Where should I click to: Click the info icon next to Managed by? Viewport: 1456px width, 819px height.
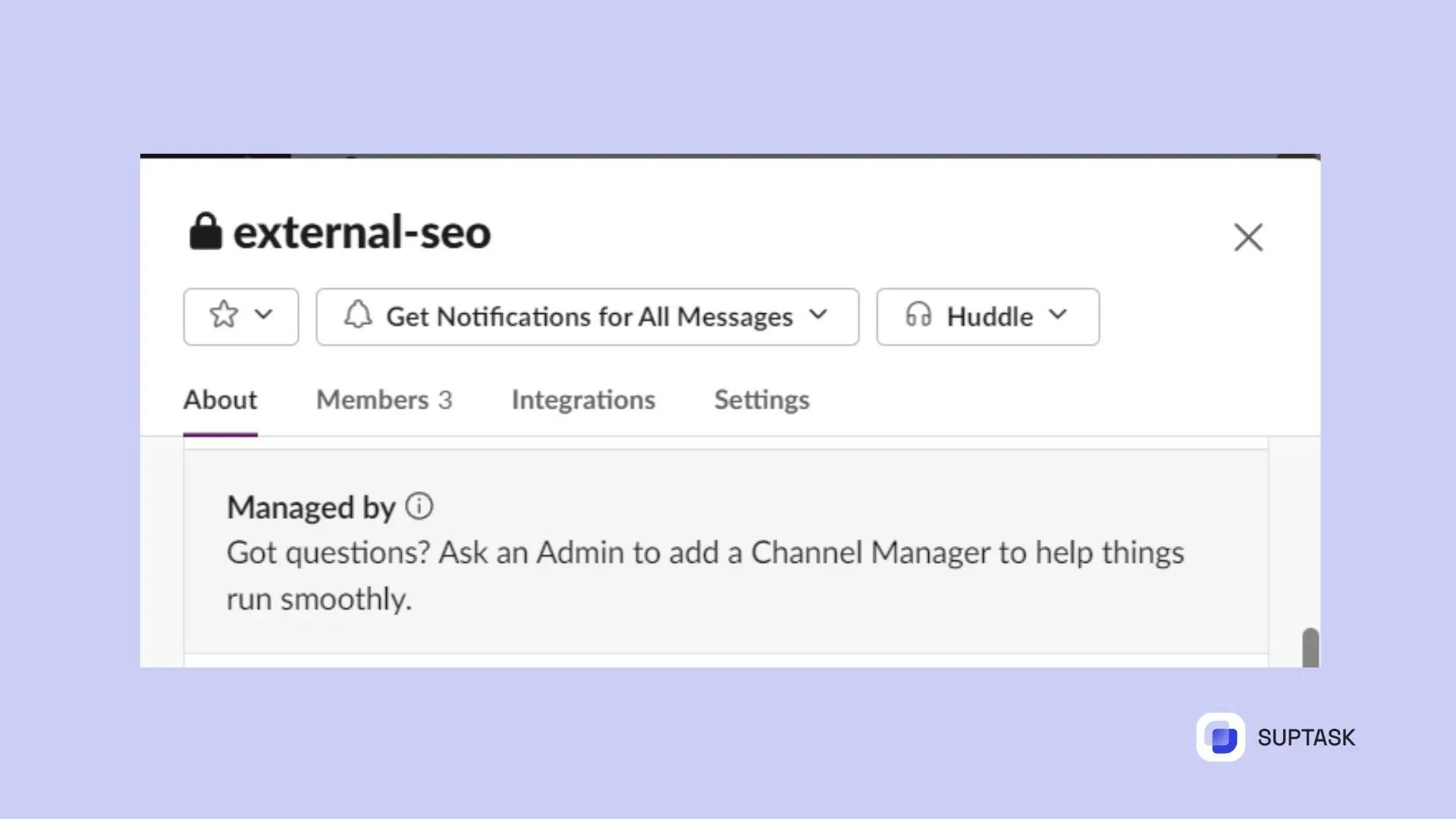(419, 506)
